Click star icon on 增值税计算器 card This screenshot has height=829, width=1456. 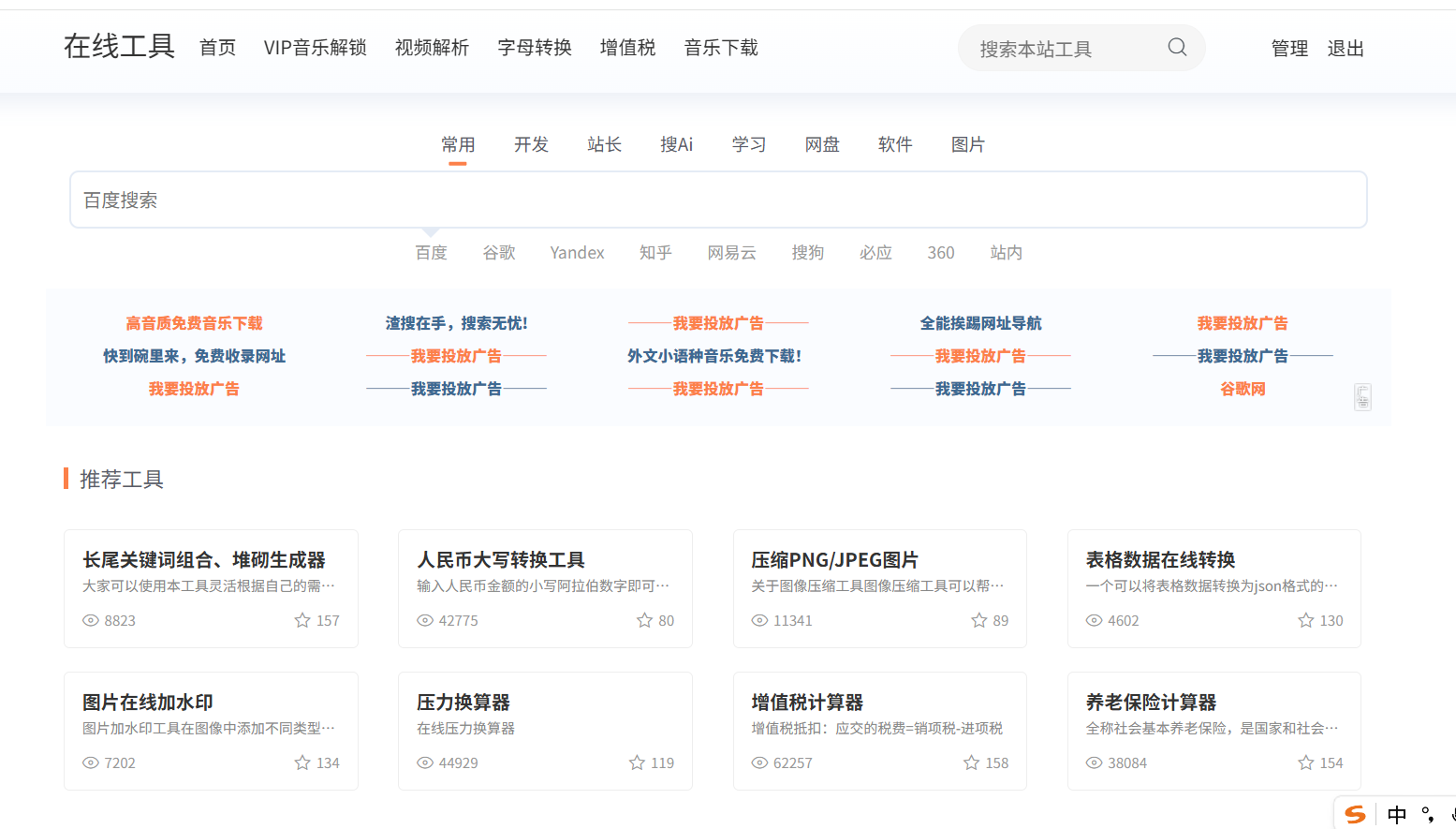971,762
